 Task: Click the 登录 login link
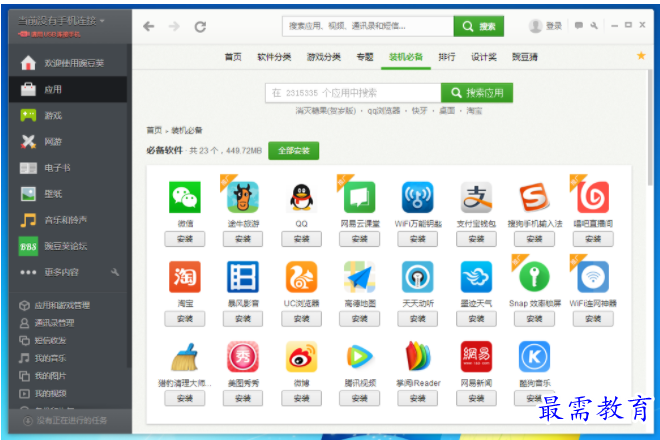point(554,26)
